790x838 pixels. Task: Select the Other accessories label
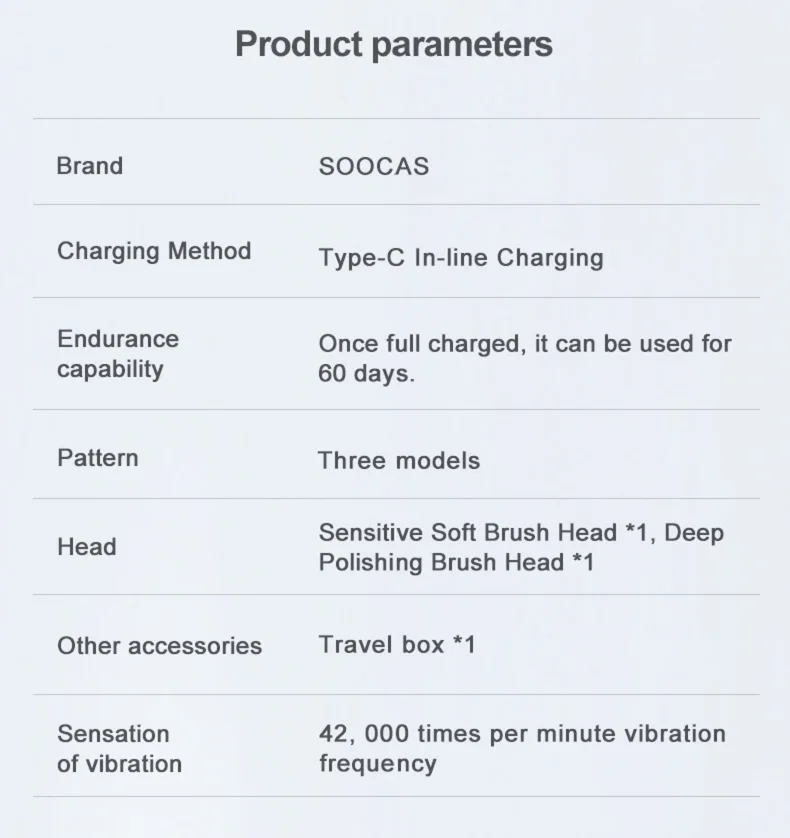pyautogui.click(x=159, y=646)
